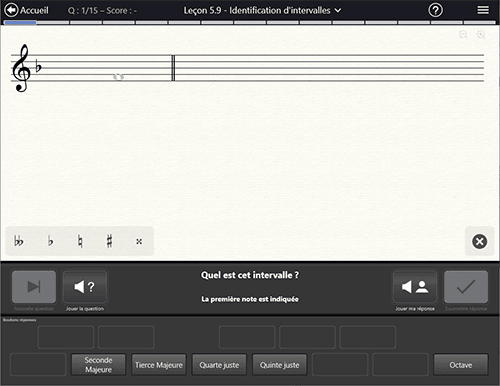Screen dimensions: 500x386
Task: Click the progress bar first segment
Action: [x=20, y=23]
